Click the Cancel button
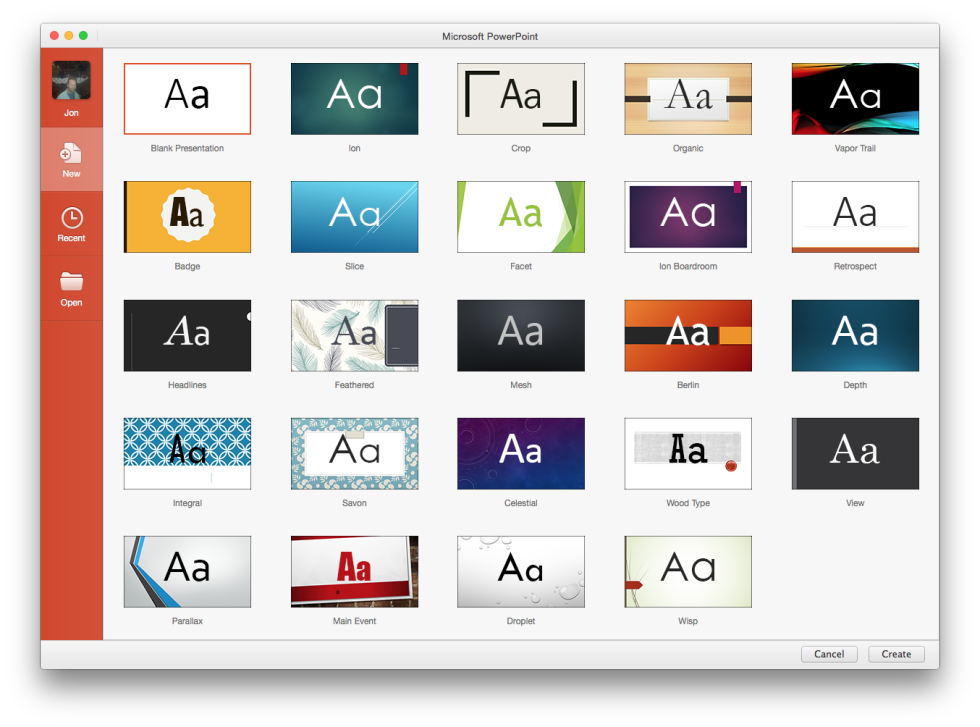 click(x=829, y=654)
